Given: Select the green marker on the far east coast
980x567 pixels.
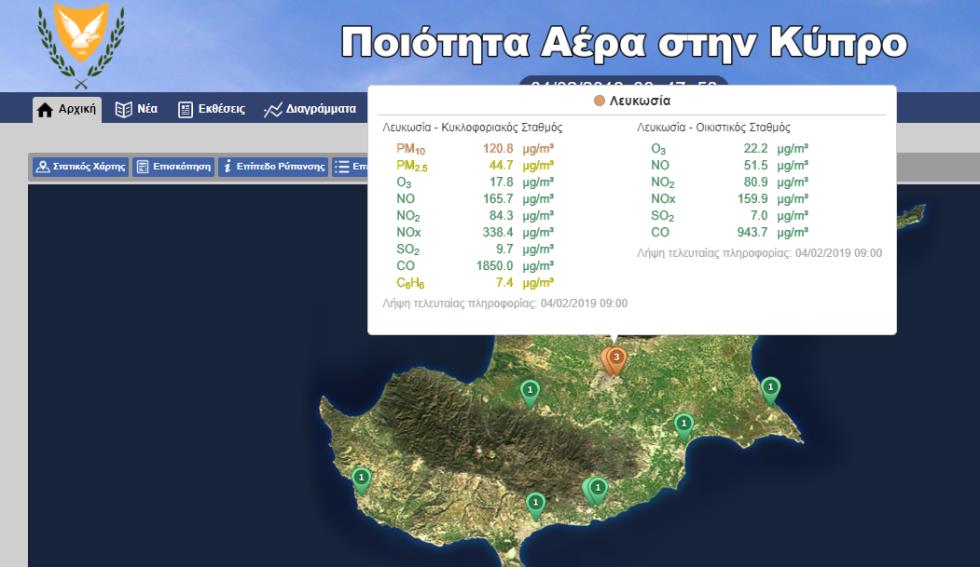Looking at the screenshot, I should [770, 388].
